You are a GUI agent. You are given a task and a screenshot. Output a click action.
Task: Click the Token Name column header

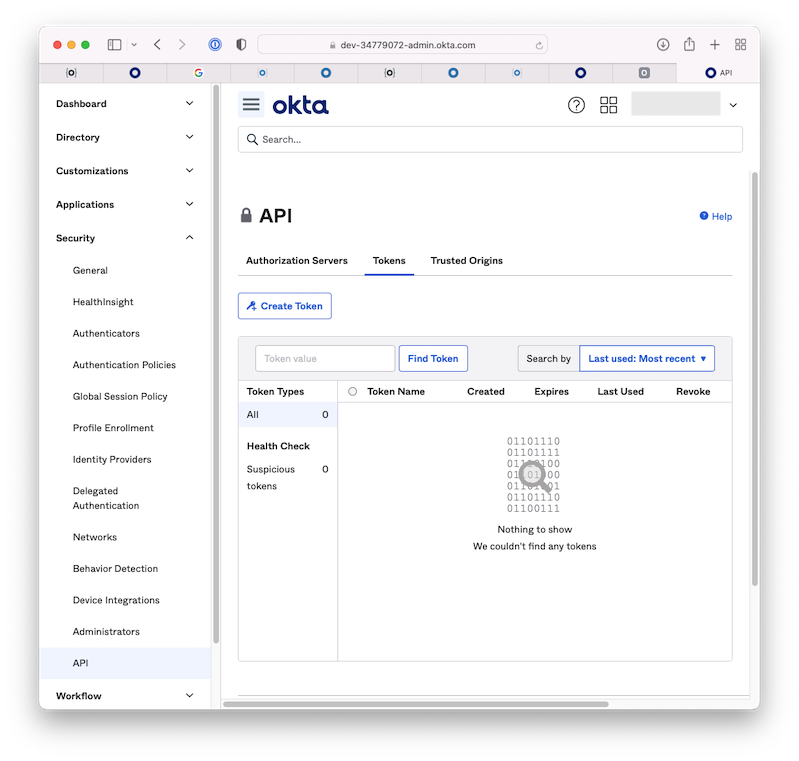click(396, 391)
